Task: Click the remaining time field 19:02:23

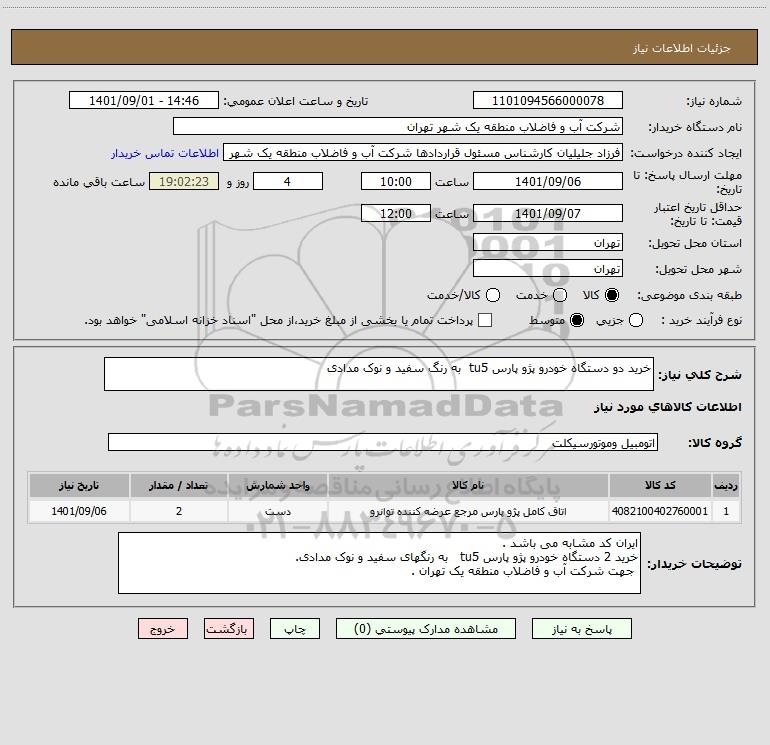Action: coord(184,181)
